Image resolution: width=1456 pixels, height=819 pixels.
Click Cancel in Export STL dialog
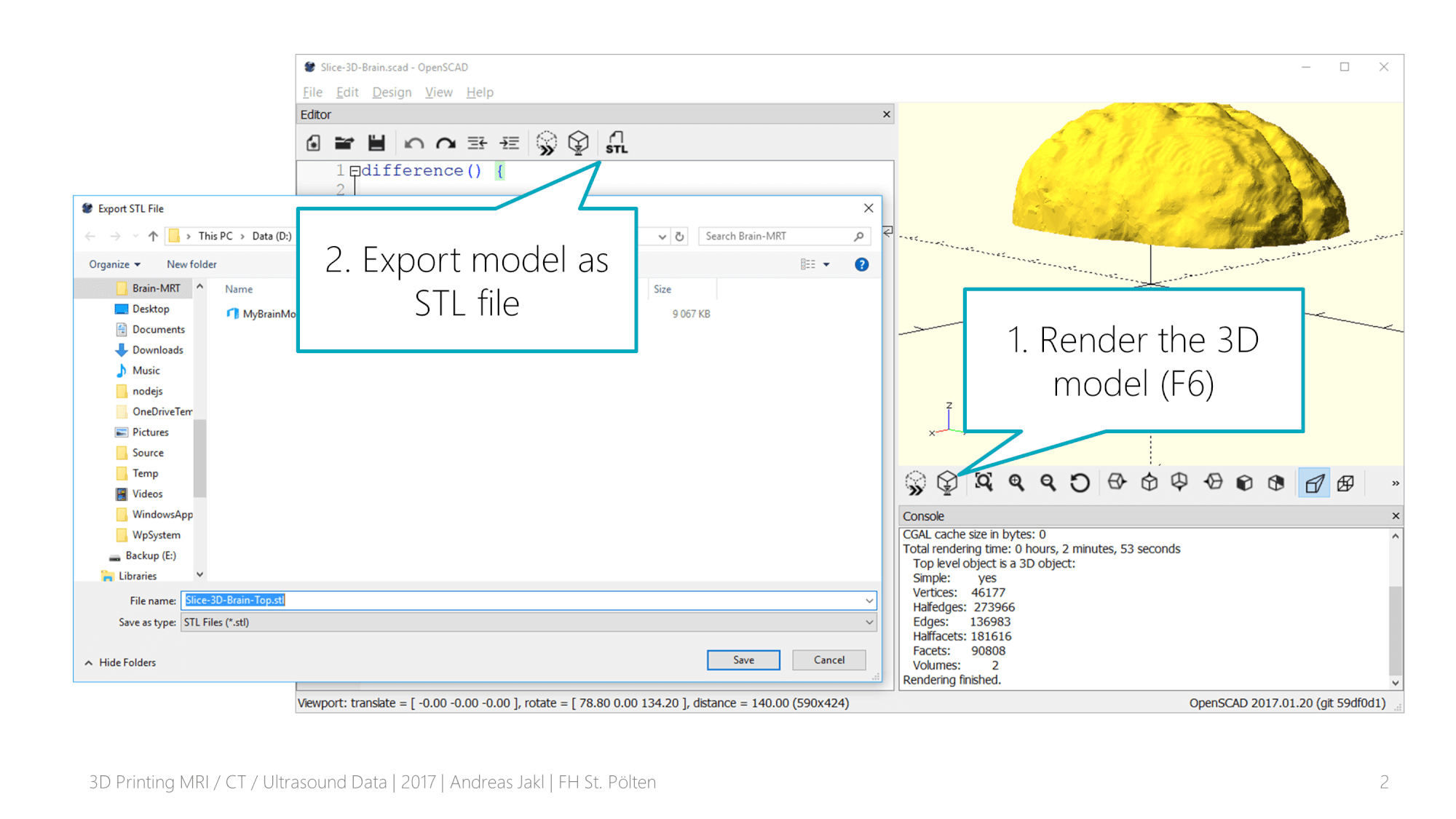click(829, 660)
